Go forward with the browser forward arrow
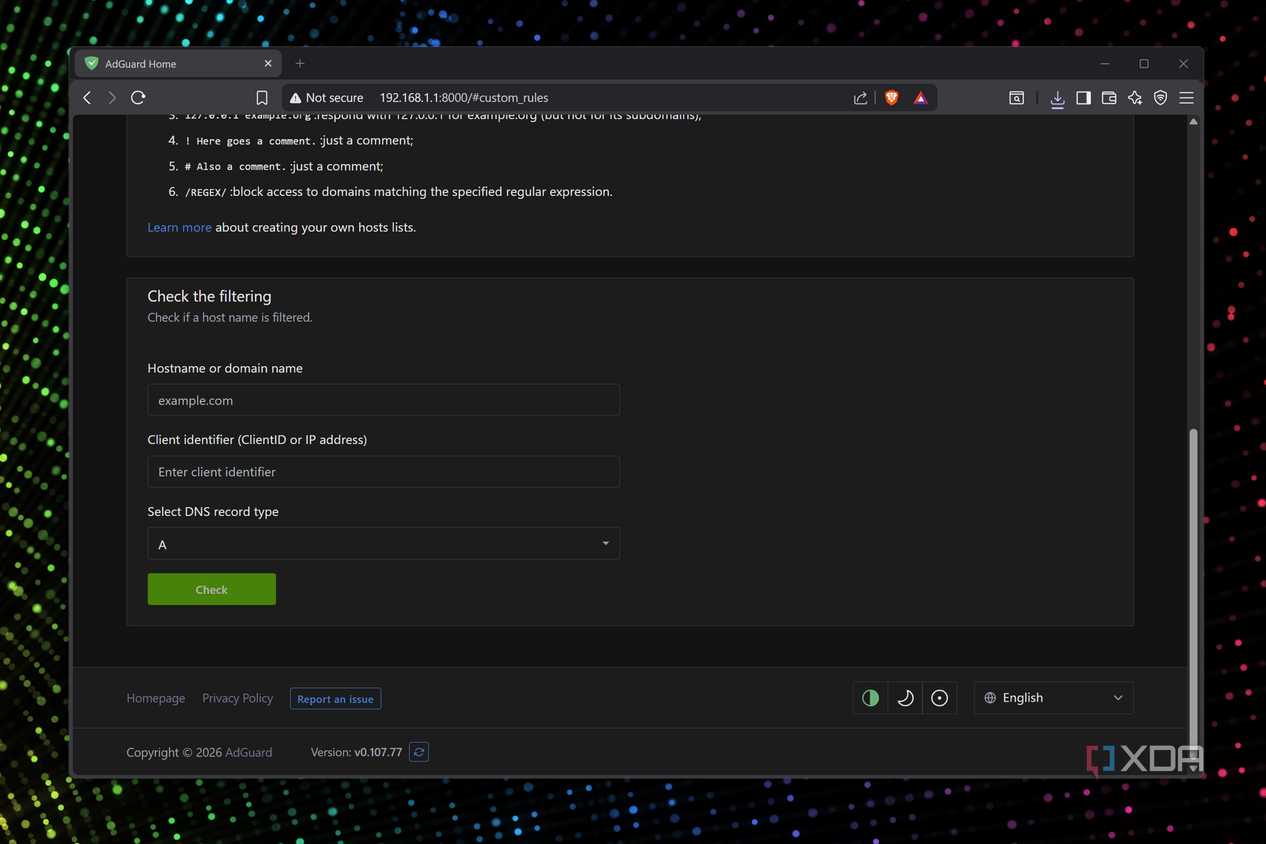 tap(112, 98)
